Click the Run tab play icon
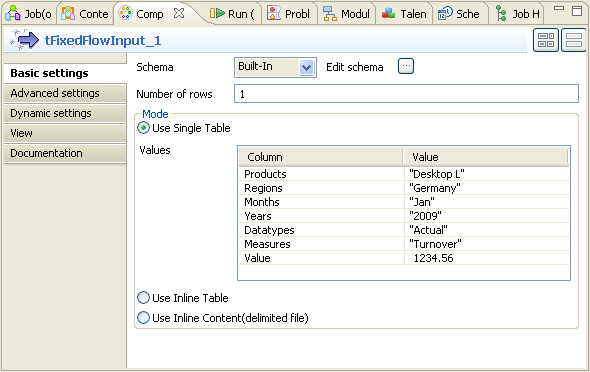590x372 pixels. (217, 14)
